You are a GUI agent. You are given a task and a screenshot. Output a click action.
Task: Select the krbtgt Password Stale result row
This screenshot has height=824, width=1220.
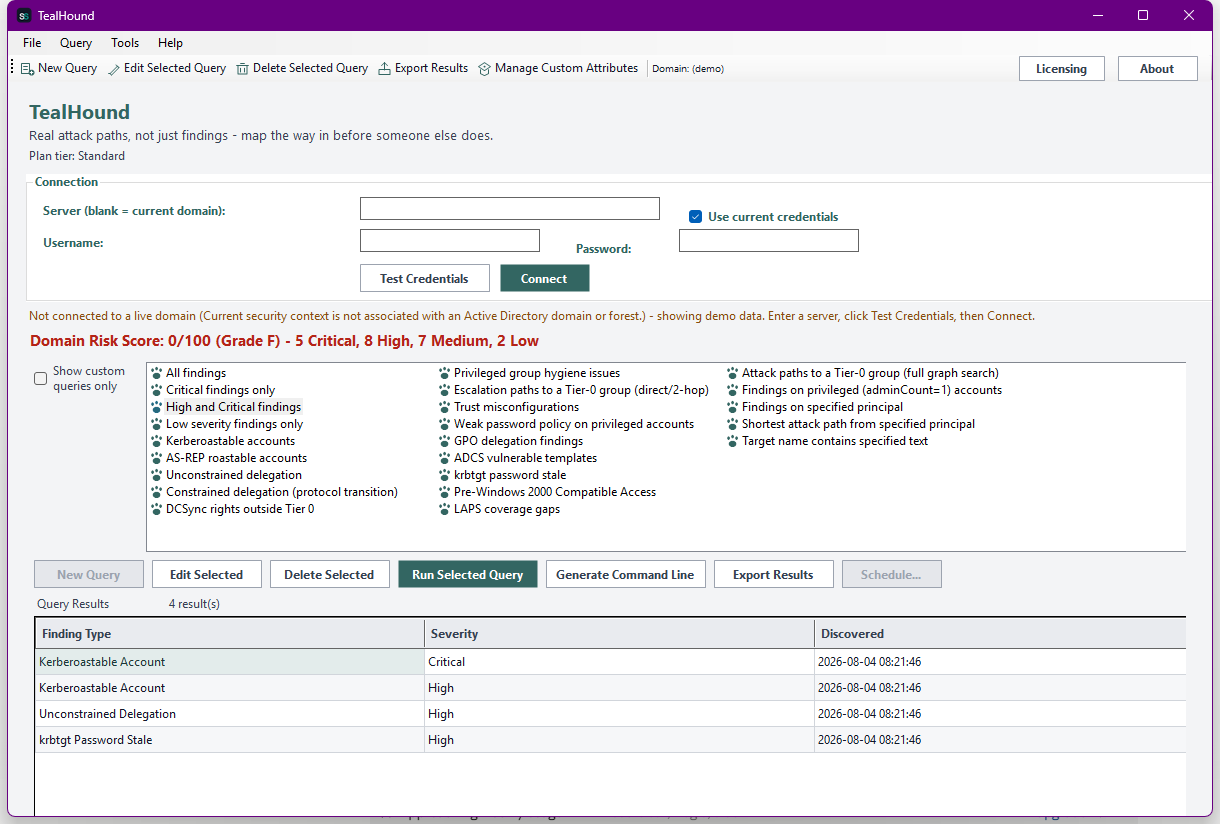click(610, 740)
